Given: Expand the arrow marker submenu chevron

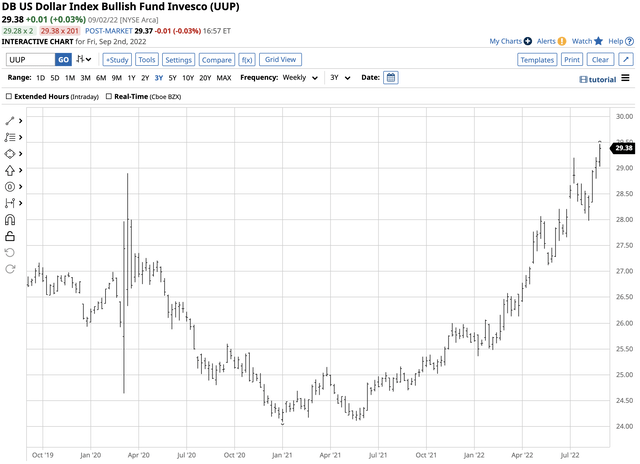Looking at the screenshot, I should click(x=20, y=170).
